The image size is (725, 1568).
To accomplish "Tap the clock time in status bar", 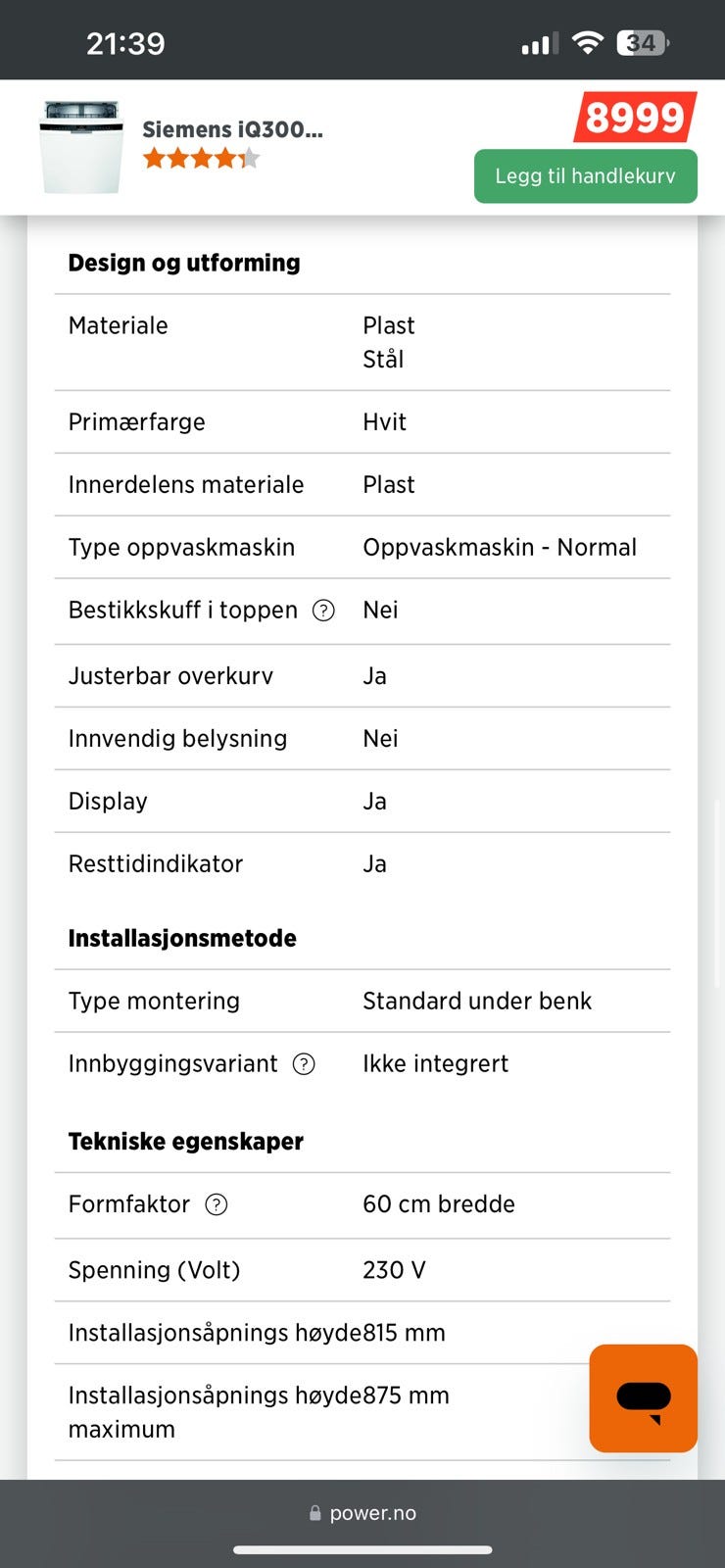I will [x=125, y=43].
